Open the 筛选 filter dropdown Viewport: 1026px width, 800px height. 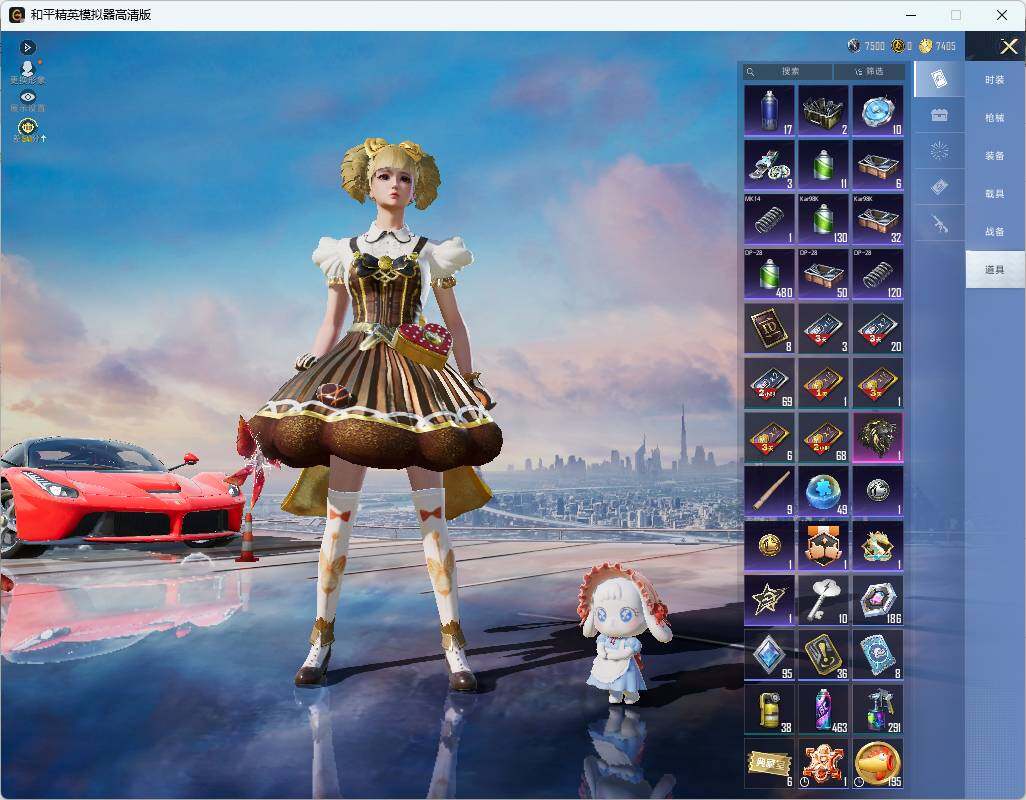coord(869,71)
